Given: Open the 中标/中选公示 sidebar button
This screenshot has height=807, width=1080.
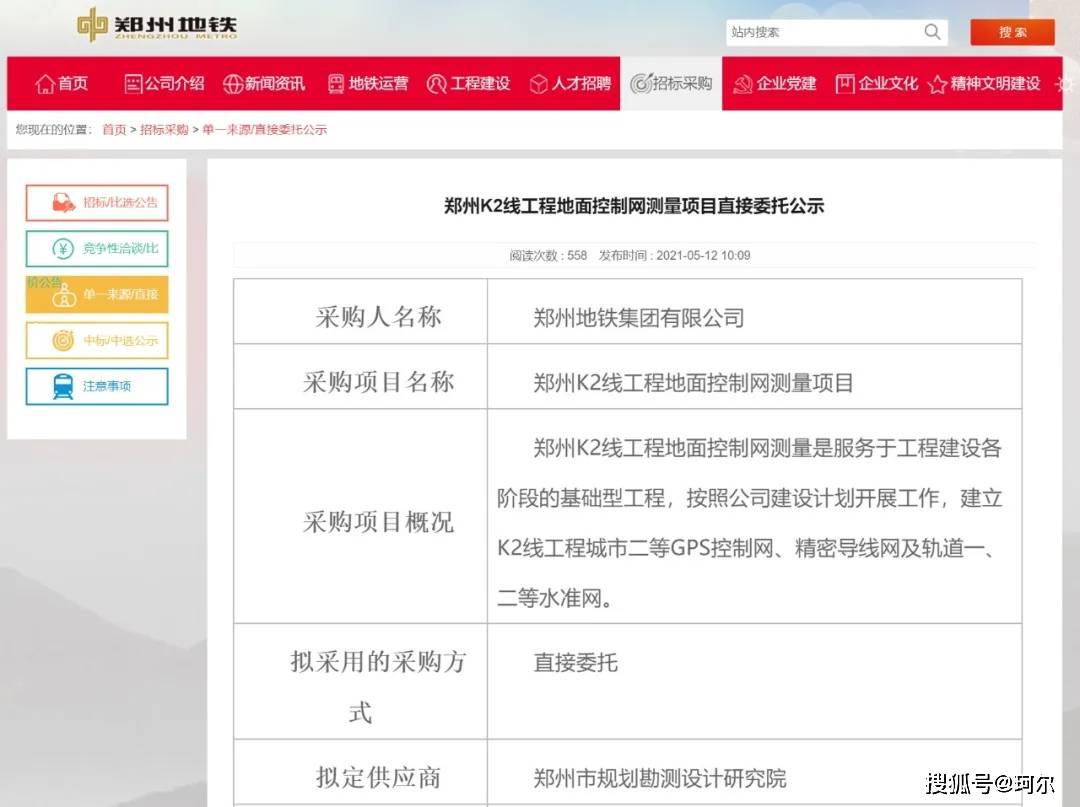Looking at the screenshot, I should [97, 340].
